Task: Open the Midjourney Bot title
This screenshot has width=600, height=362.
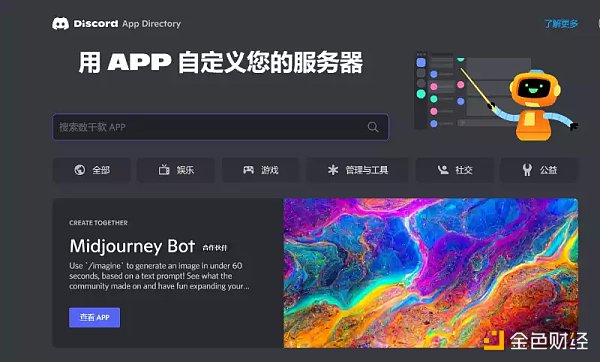Action: coord(132,246)
